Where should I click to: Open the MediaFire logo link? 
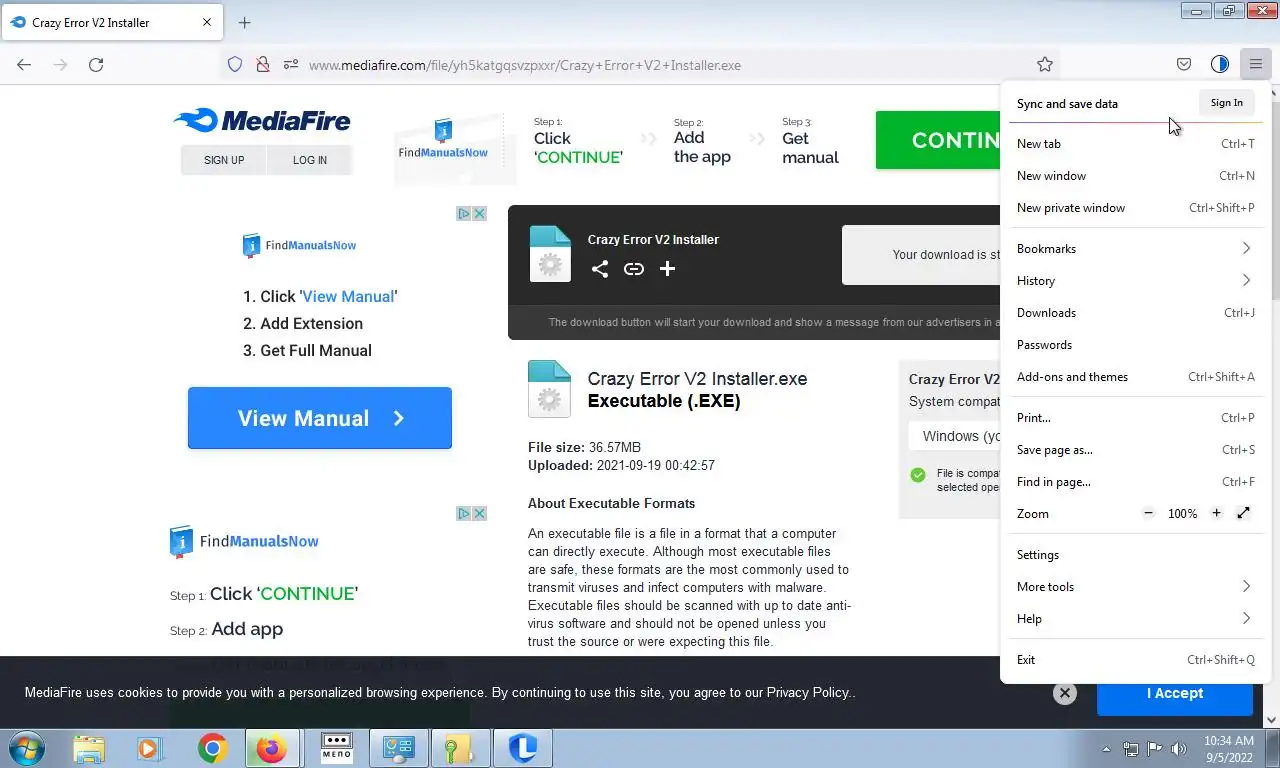pyautogui.click(x=262, y=121)
